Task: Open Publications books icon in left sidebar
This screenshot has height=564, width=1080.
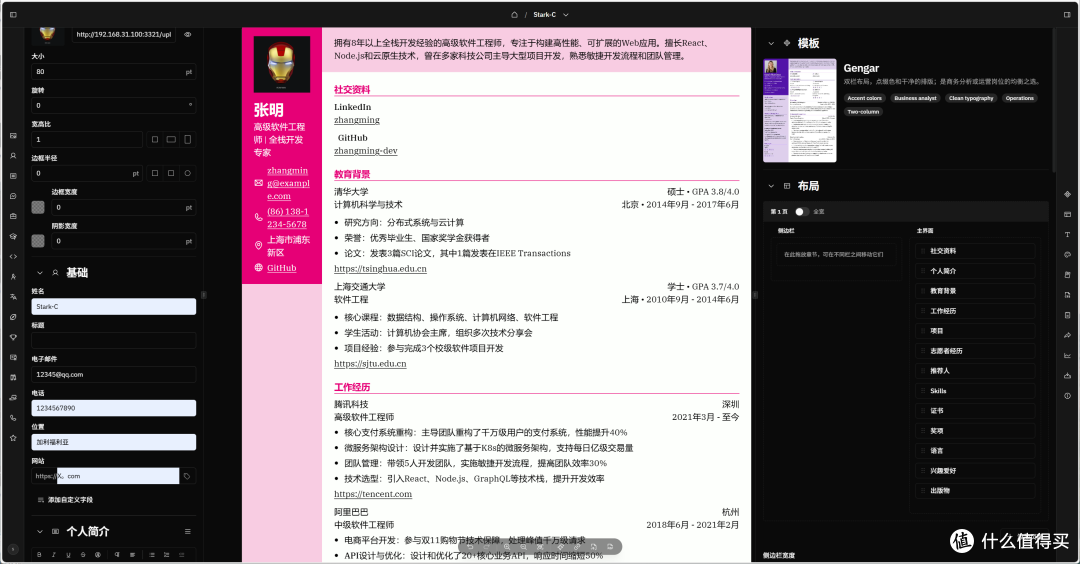Action: [x=13, y=377]
